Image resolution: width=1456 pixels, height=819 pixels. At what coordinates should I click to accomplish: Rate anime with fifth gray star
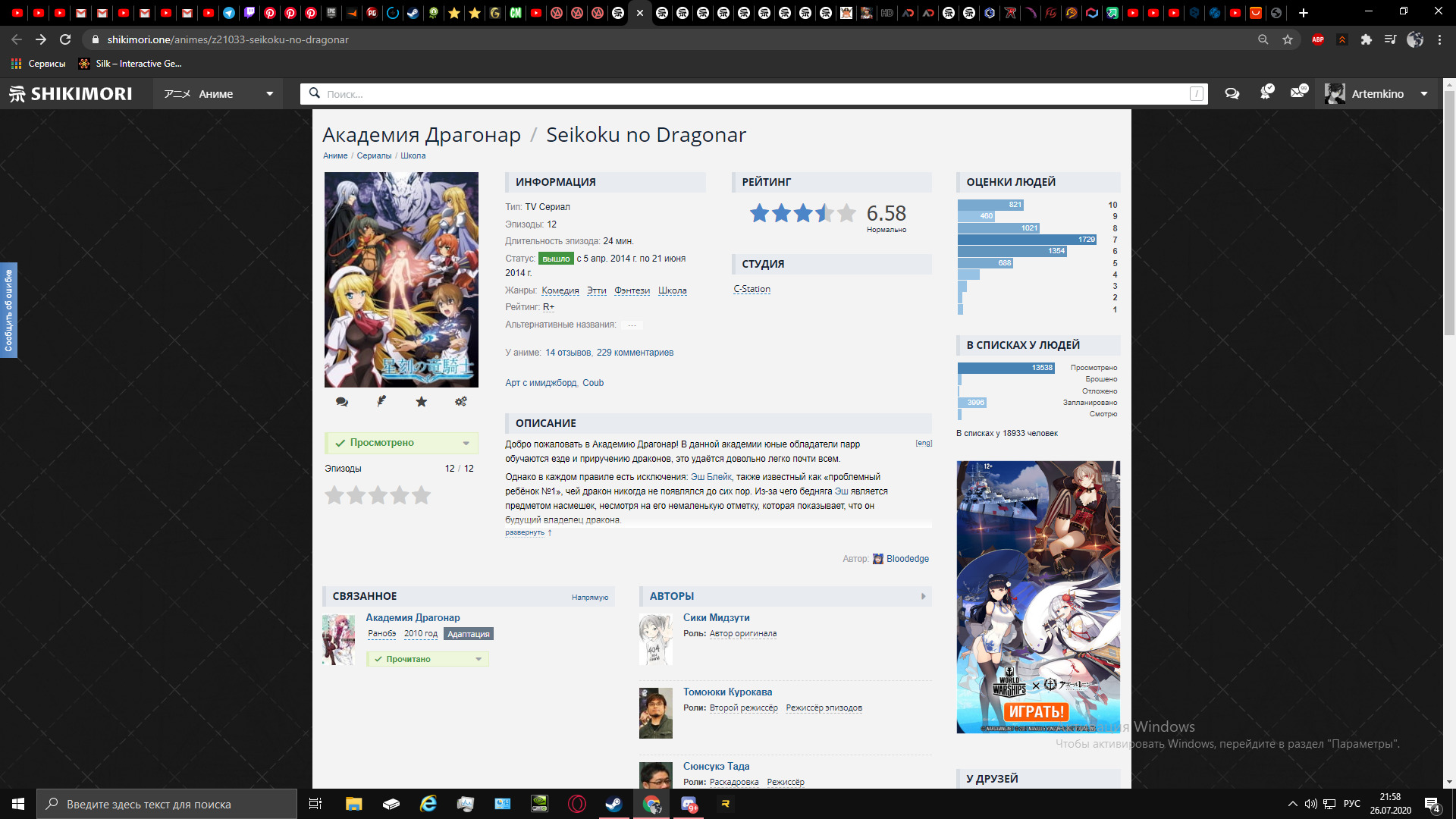tap(421, 496)
